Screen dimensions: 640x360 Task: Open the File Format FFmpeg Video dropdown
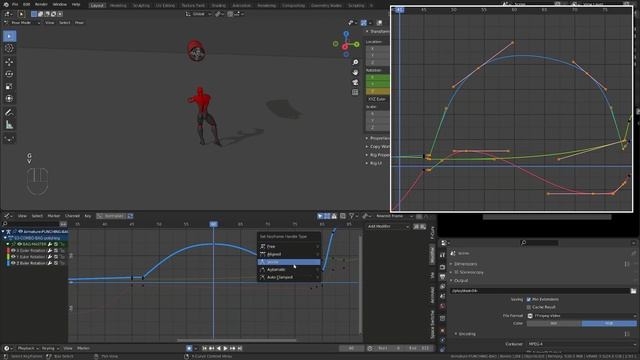pyautogui.click(x=582, y=316)
